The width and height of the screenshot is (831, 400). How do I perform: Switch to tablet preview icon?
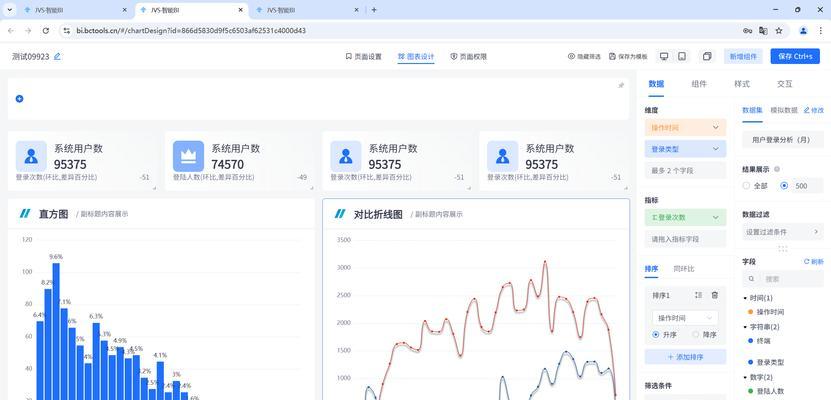coord(682,56)
